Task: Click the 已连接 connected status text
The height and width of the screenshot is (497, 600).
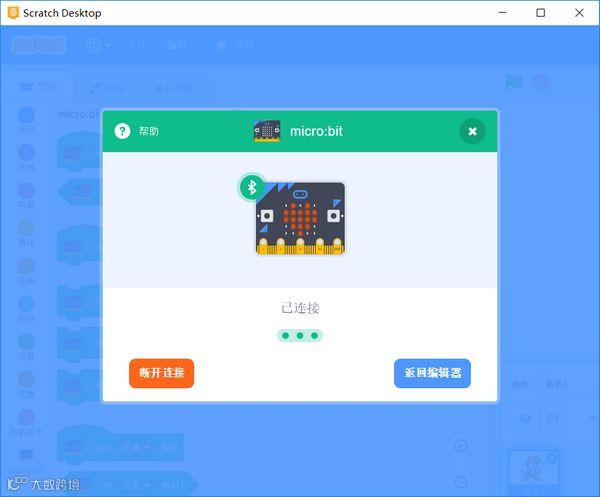Action: (x=300, y=308)
